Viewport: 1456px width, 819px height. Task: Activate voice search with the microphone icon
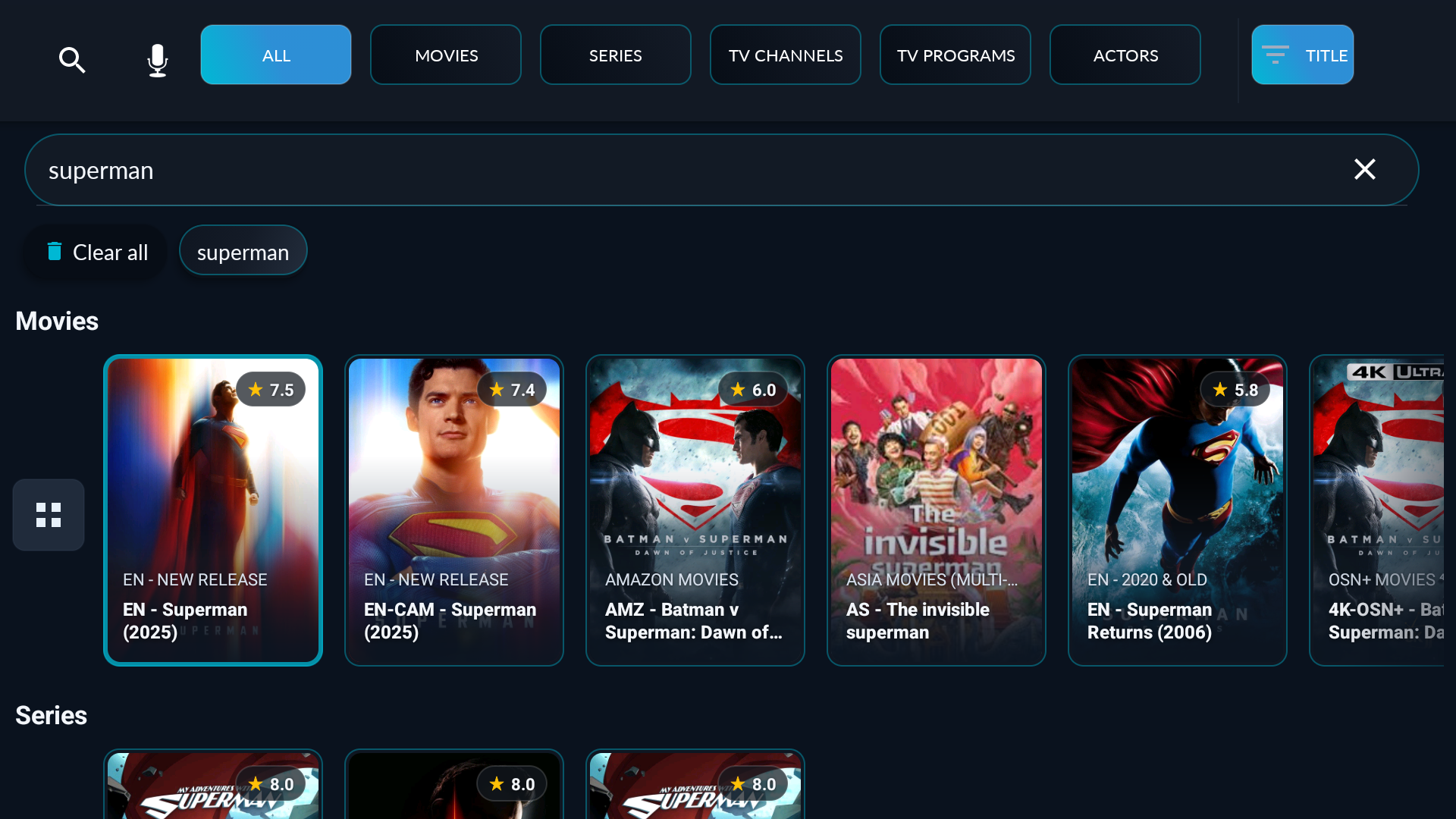[x=157, y=60]
